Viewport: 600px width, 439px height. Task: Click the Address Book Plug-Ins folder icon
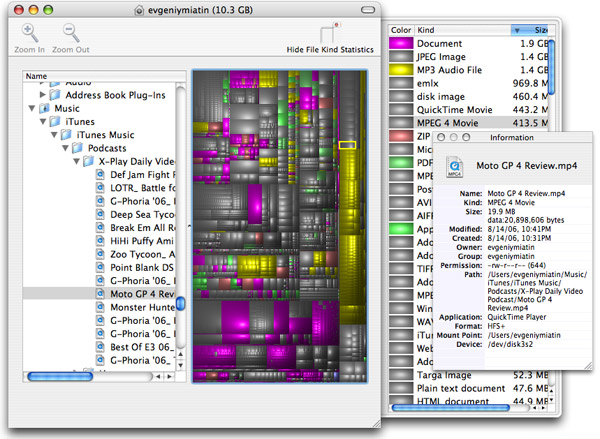(56, 95)
